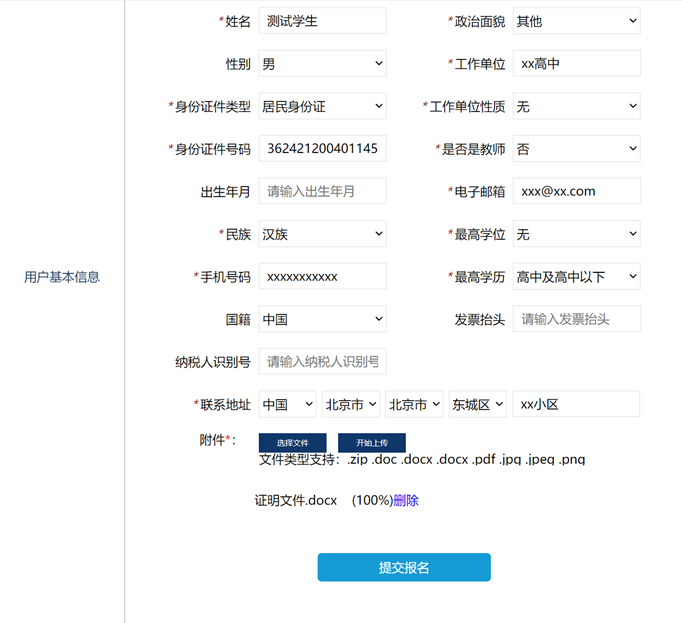Expand the 性别 gender dropdown
The image size is (682, 623).
point(322,64)
